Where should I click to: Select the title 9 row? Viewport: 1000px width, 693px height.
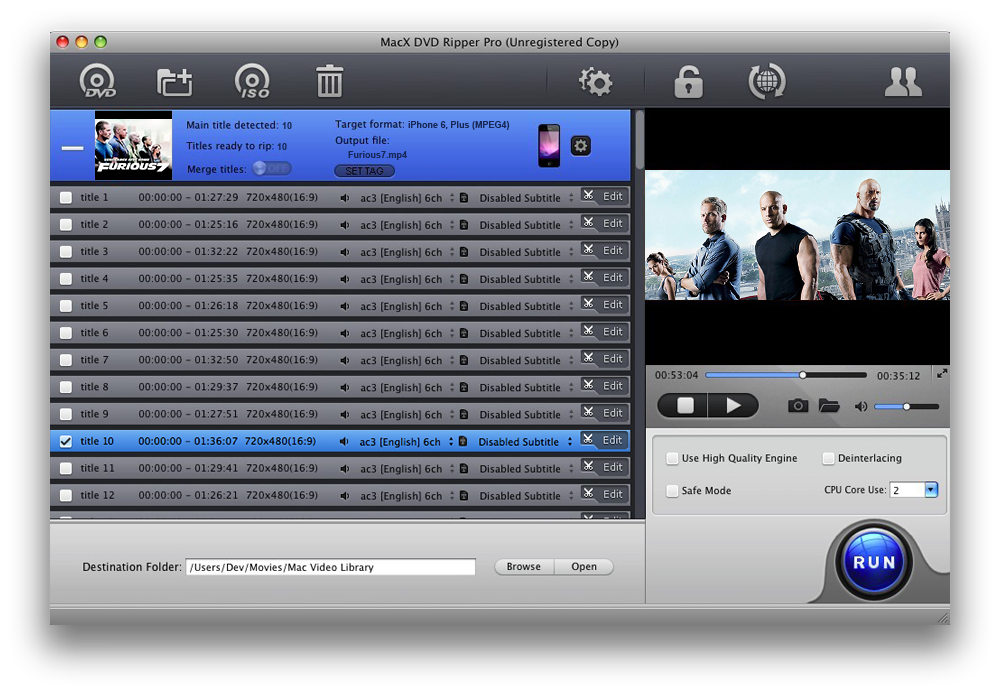click(x=340, y=414)
